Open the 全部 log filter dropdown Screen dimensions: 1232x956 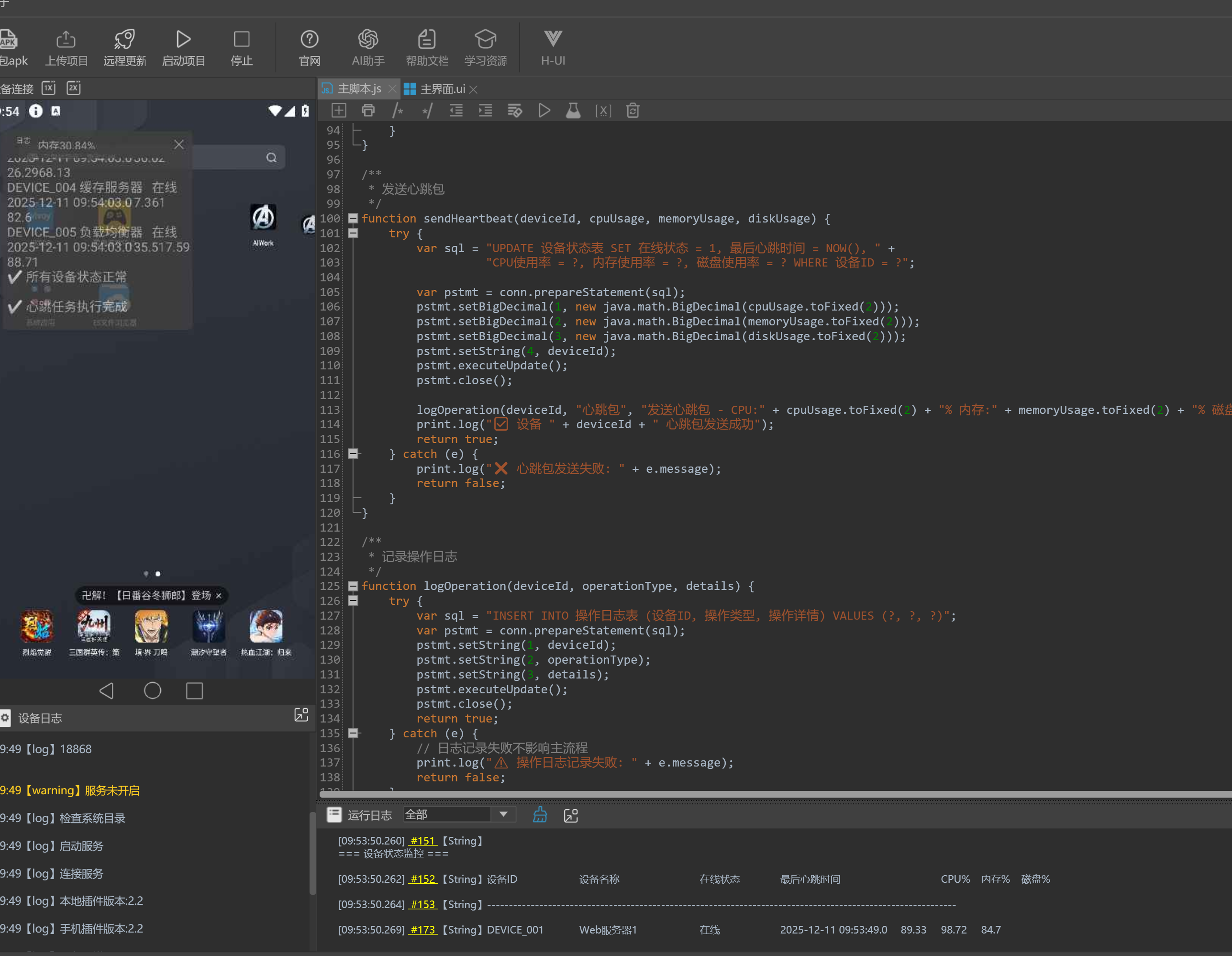(503, 814)
